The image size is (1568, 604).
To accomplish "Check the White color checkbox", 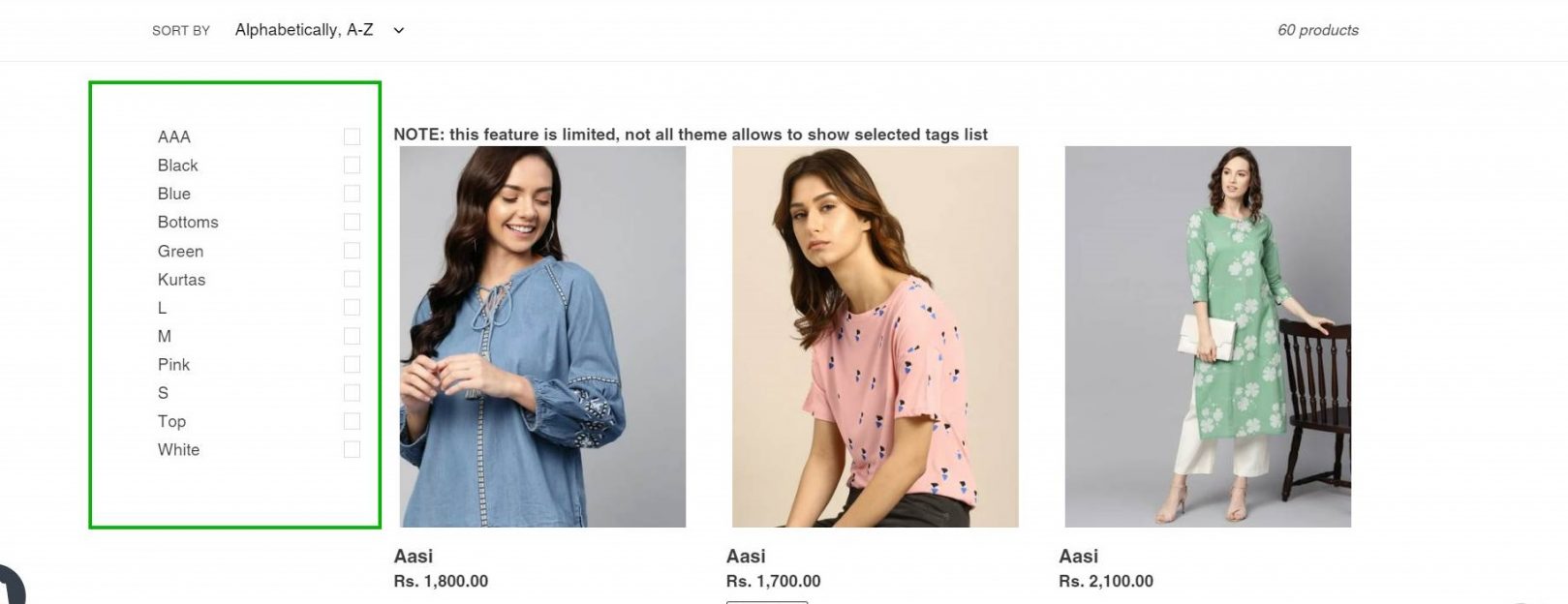I will [352, 449].
